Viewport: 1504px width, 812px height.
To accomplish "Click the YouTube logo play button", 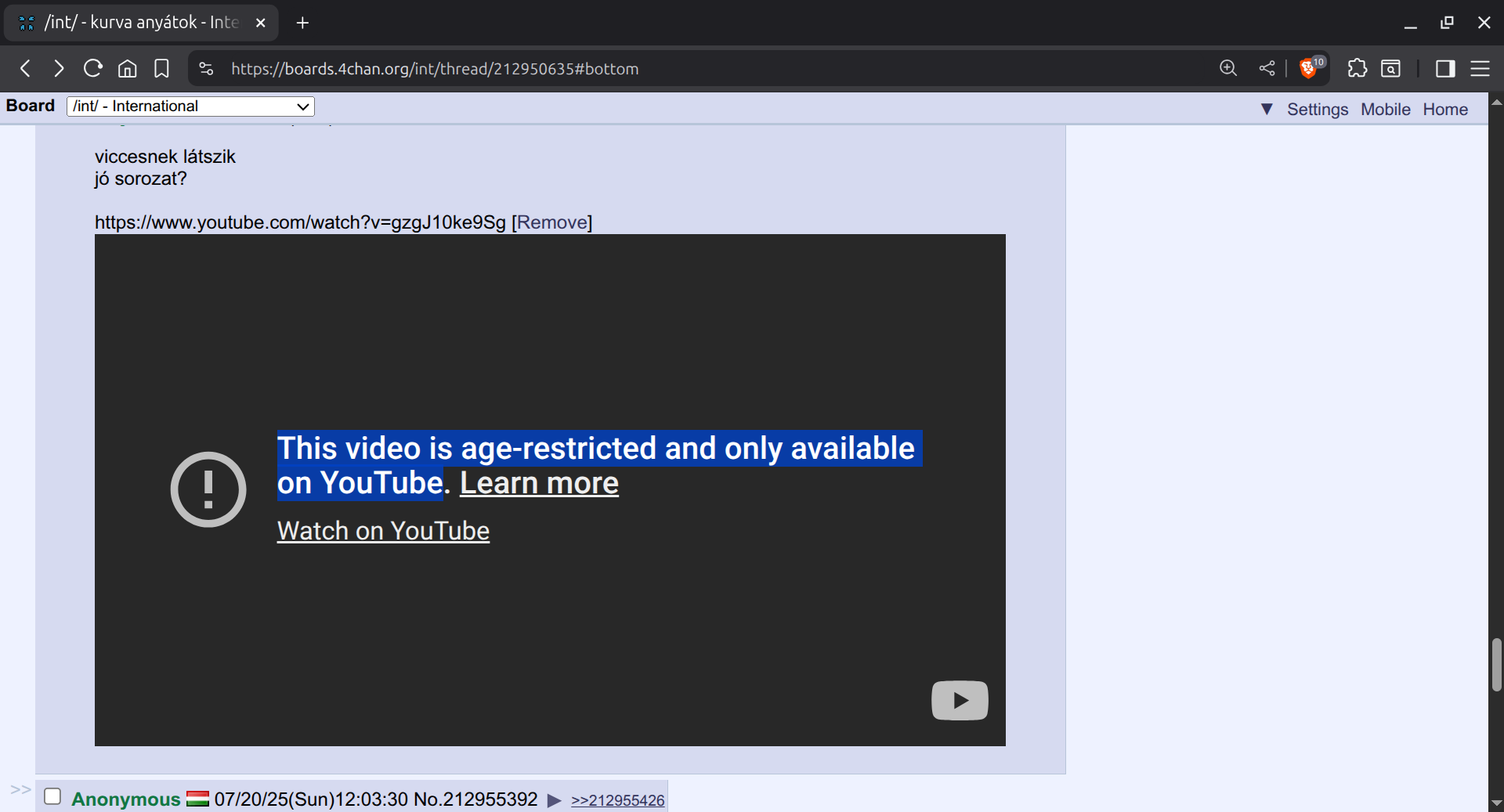I will tap(960, 700).
